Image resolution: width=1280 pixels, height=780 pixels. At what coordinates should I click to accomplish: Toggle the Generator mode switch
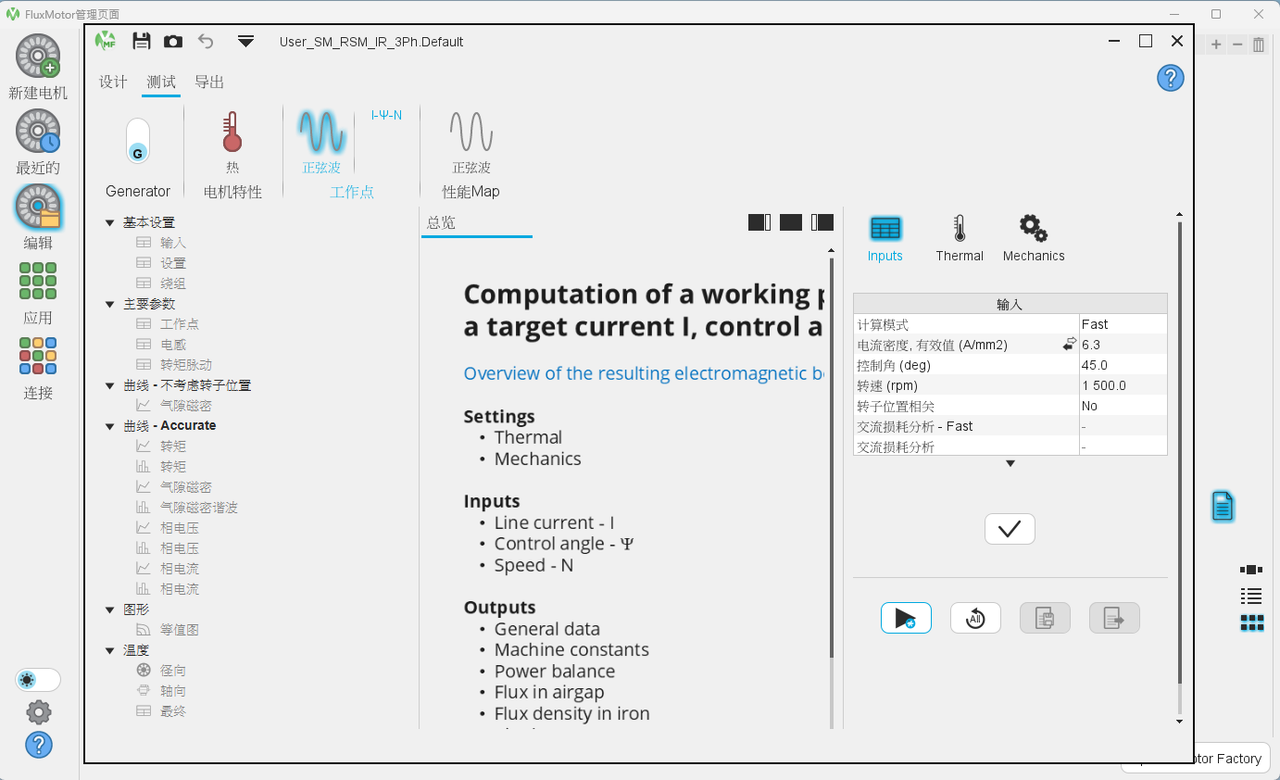coord(138,141)
